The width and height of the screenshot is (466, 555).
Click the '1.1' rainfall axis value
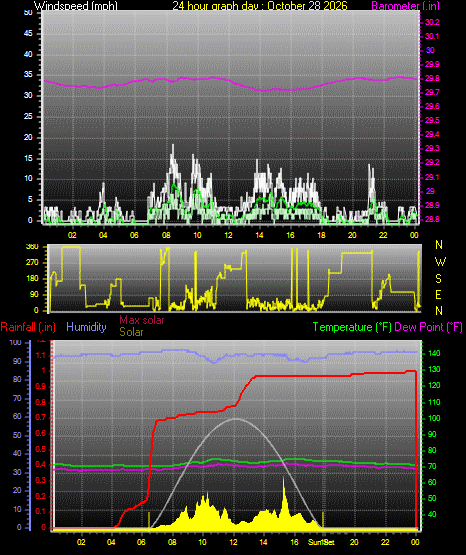41,355
